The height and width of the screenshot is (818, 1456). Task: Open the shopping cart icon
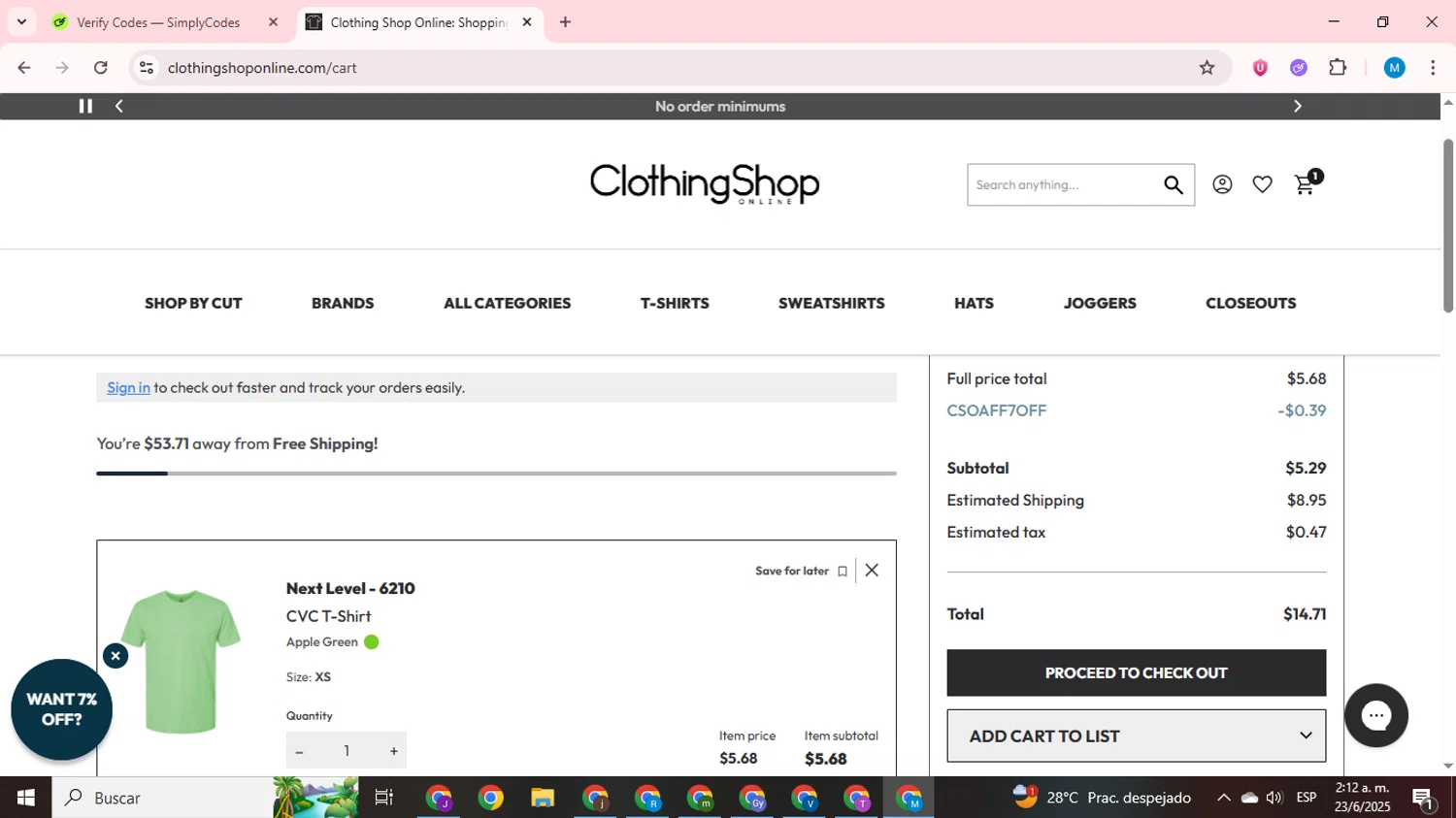[1305, 184]
